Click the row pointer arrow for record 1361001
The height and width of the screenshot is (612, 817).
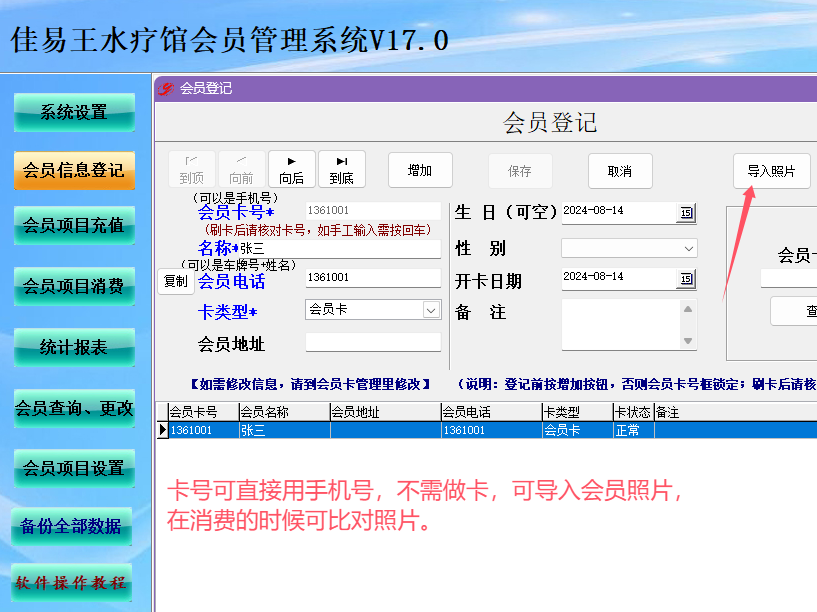click(x=163, y=430)
